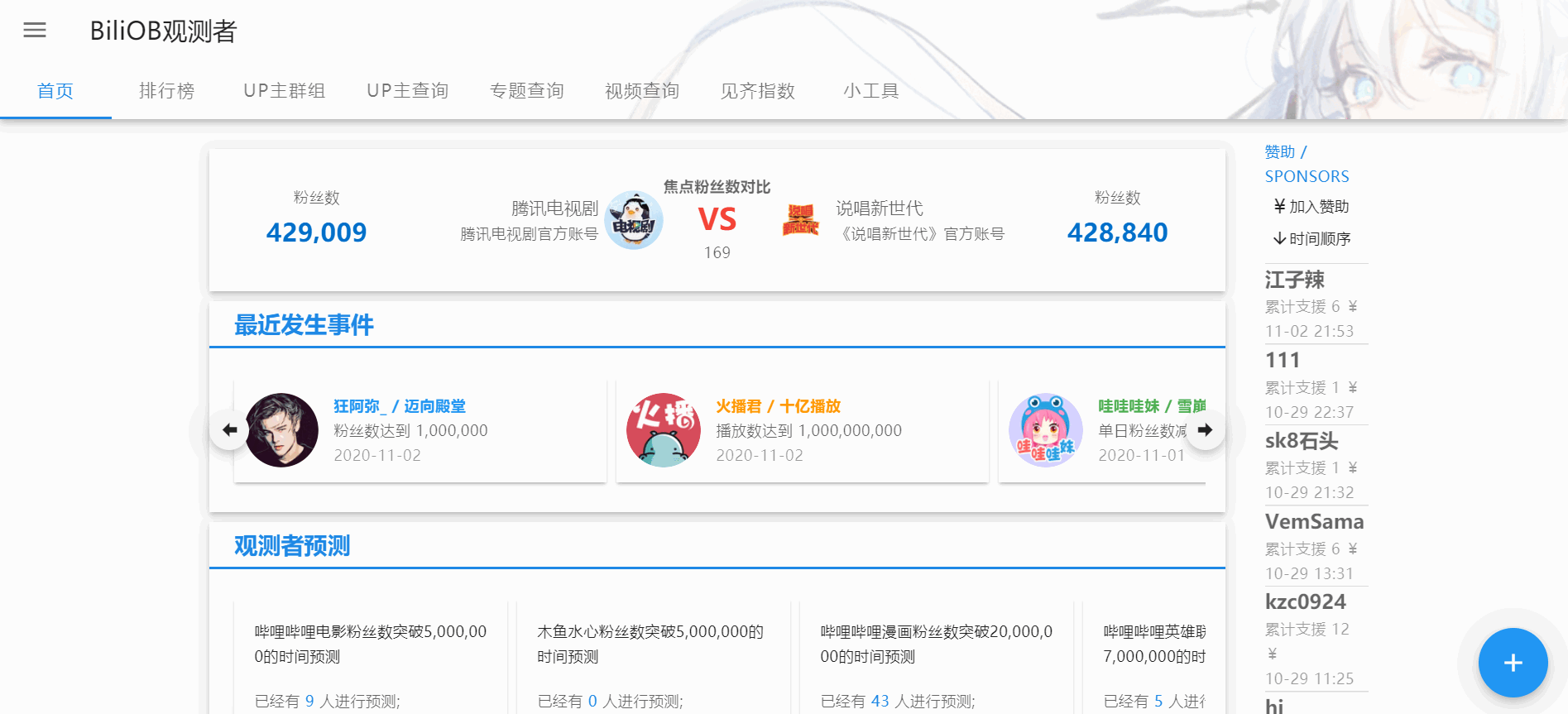Open 说唱新世代 logo avatar
This screenshot has height=714, width=1568.
click(x=800, y=220)
